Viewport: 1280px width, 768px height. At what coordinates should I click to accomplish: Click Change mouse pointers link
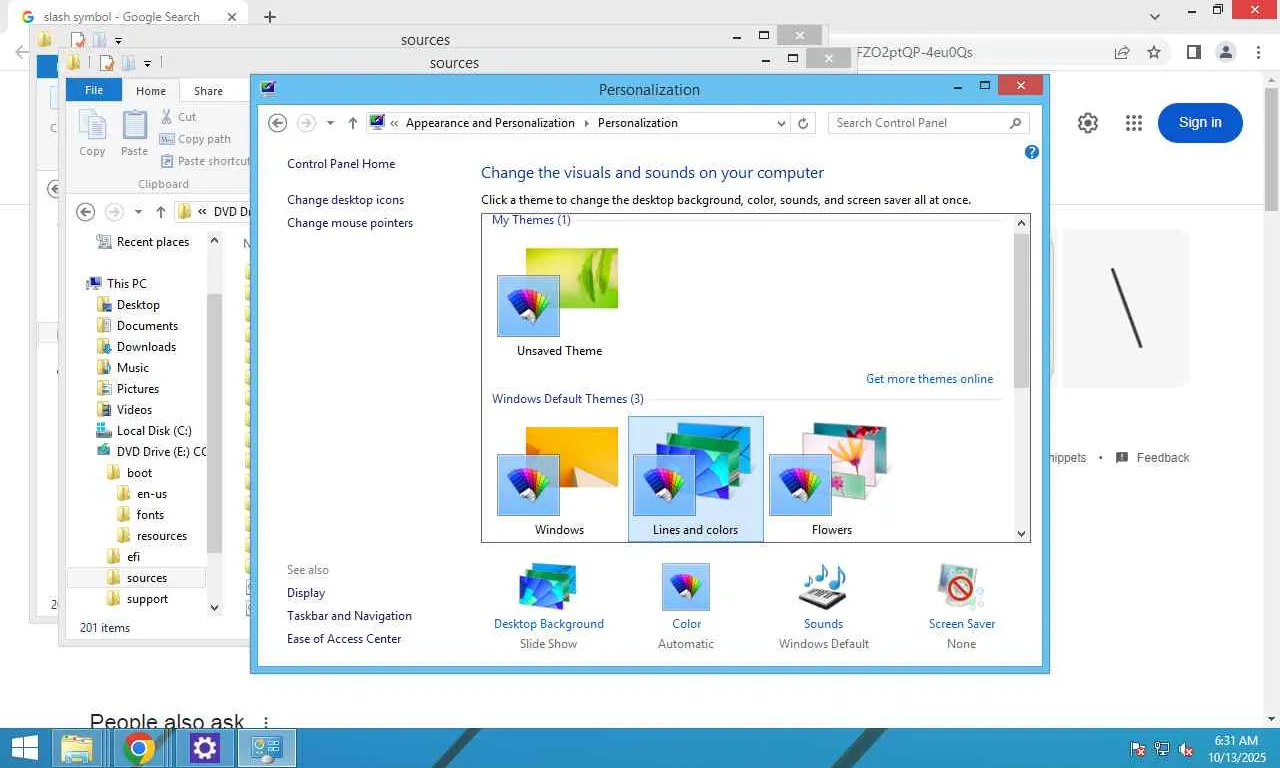pos(350,223)
